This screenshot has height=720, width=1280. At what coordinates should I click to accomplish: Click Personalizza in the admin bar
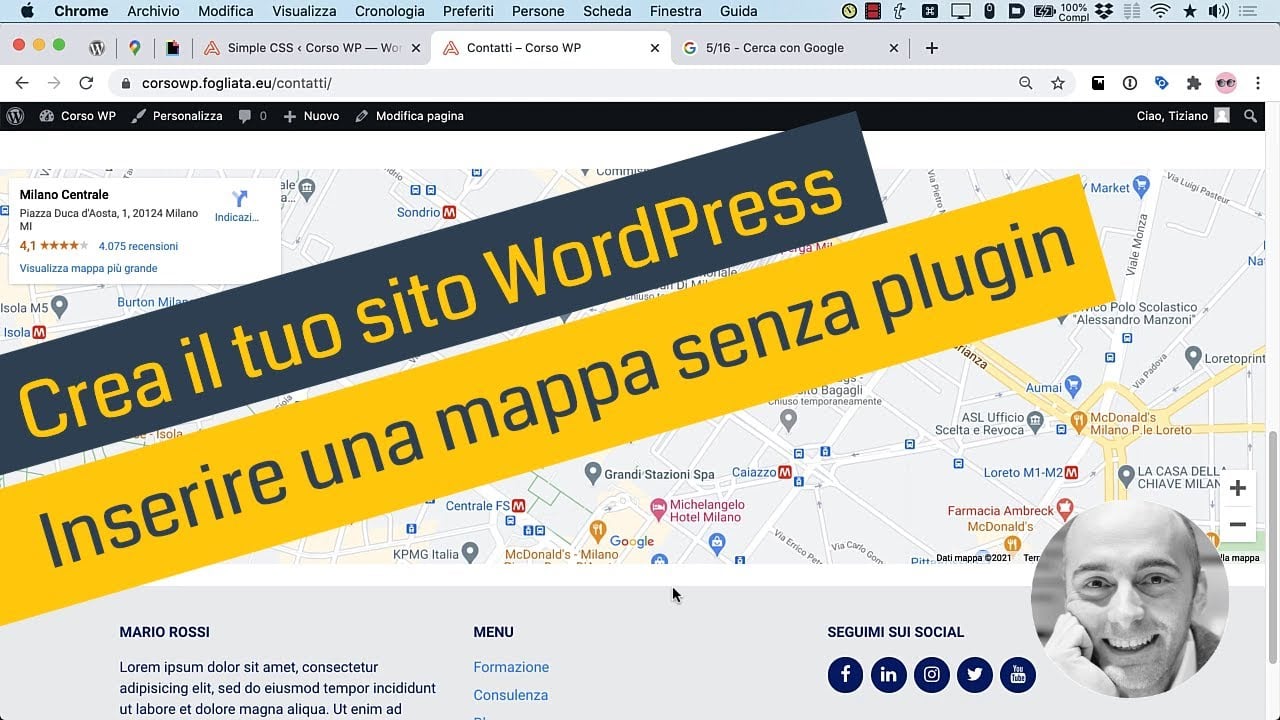177,116
